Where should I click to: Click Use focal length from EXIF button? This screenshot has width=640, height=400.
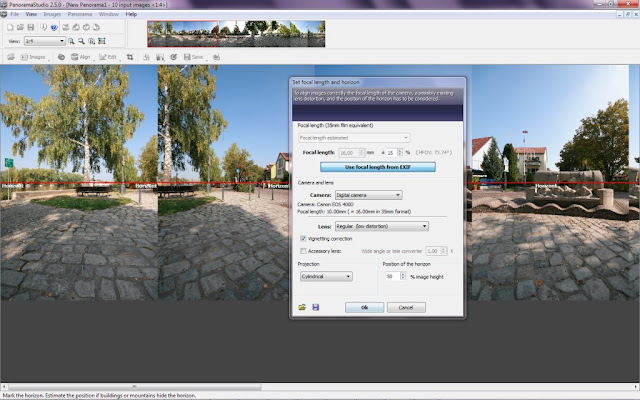tap(378, 167)
